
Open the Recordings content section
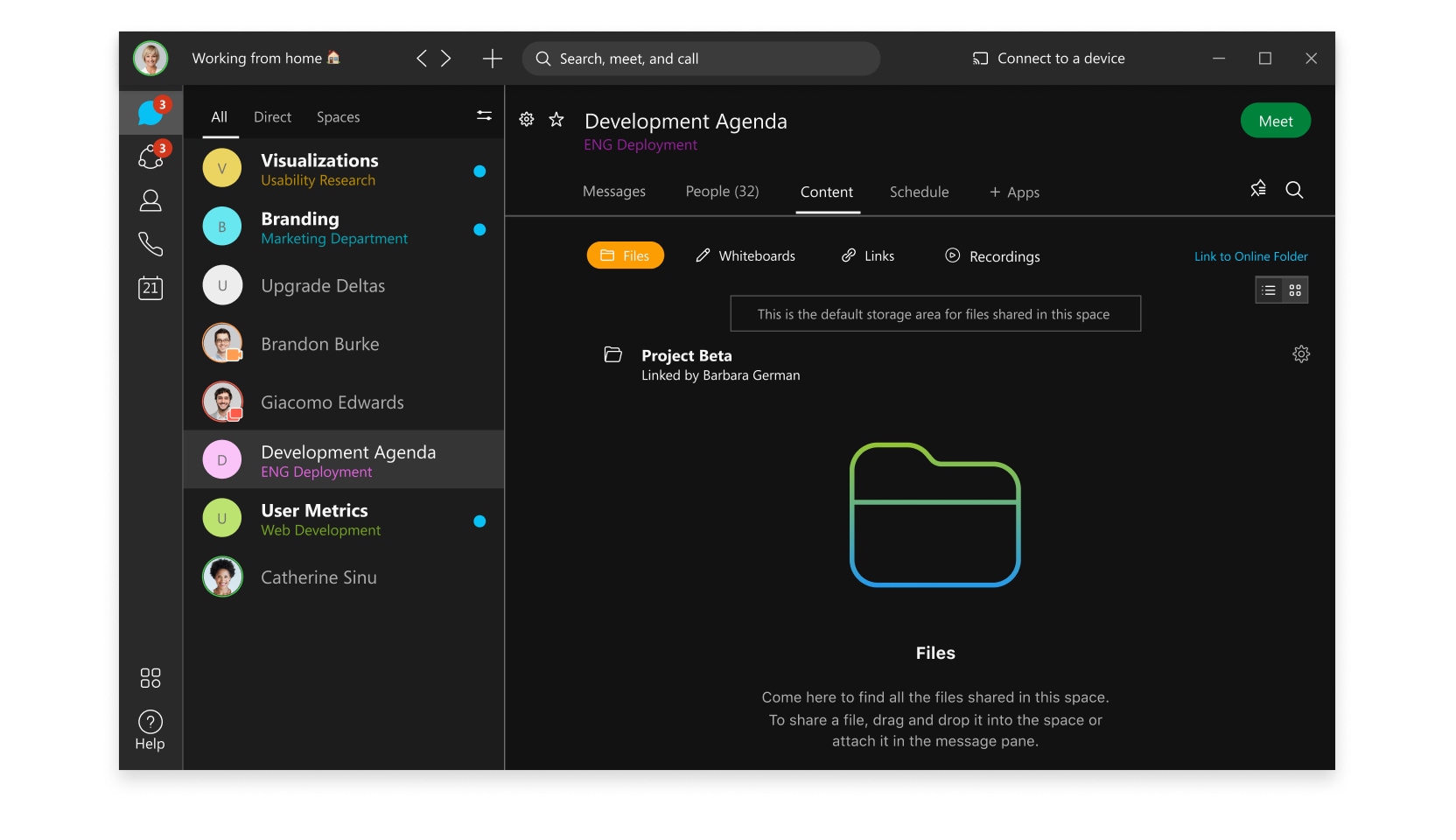(x=992, y=255)
